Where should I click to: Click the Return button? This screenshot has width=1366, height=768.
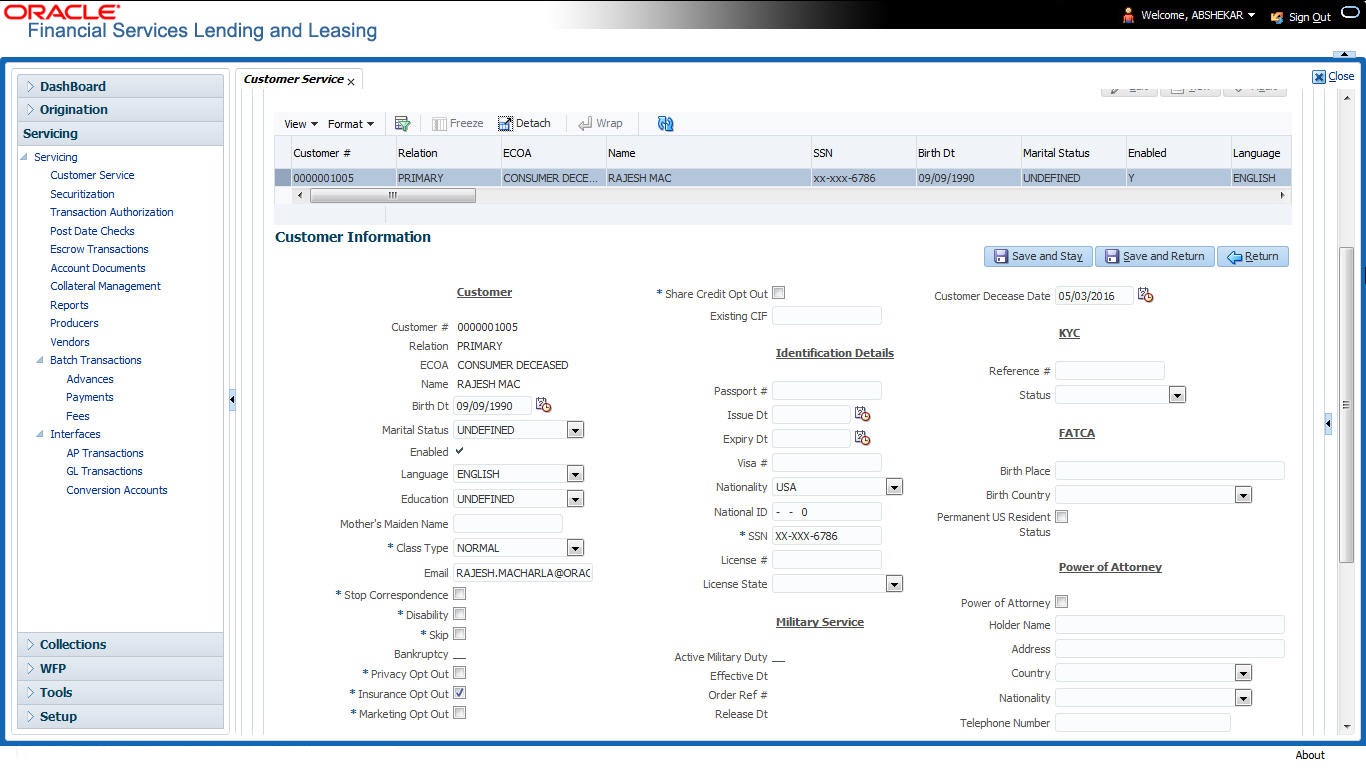1253,257
